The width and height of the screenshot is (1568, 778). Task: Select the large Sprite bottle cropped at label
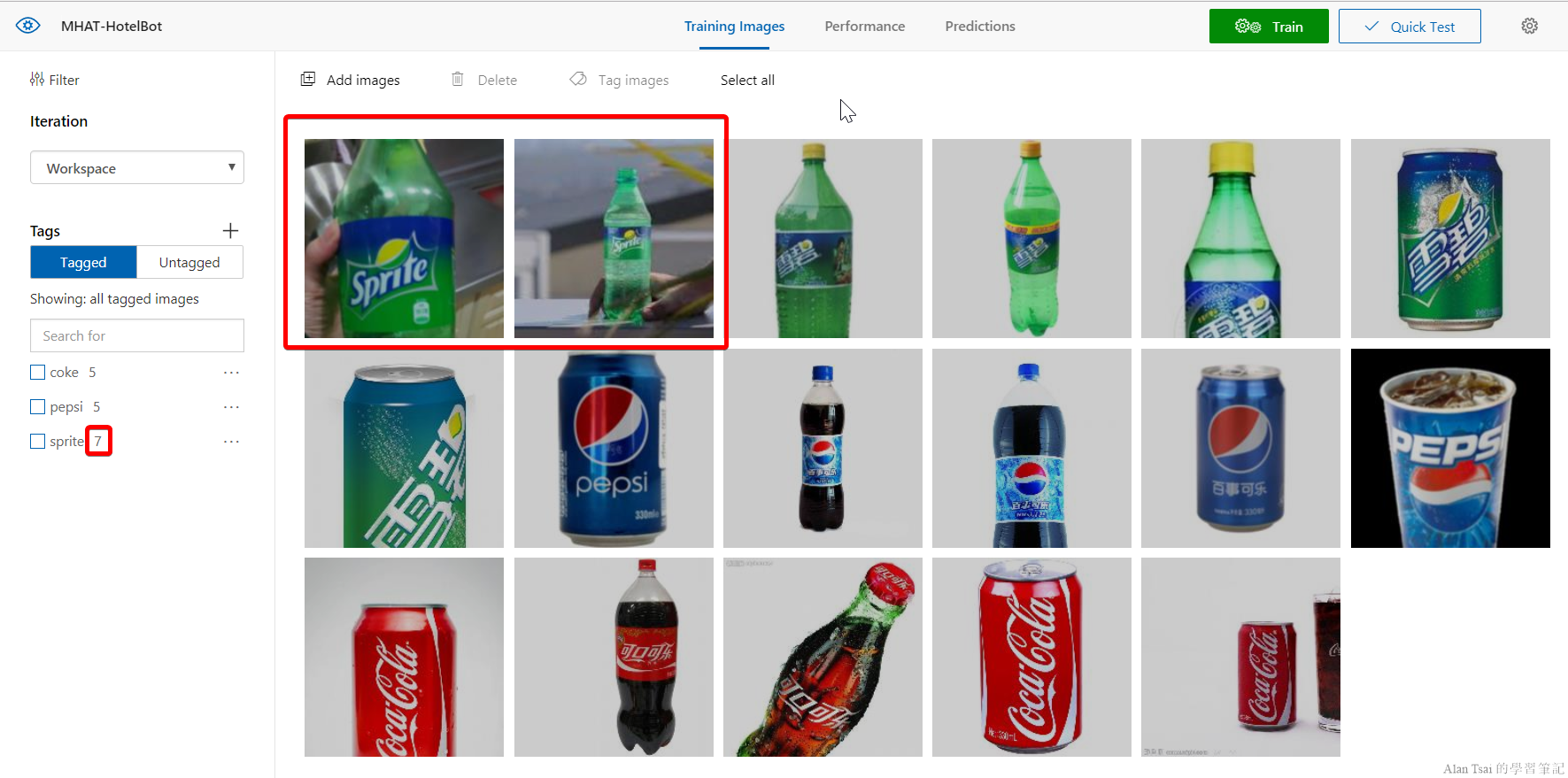click(1240, 238)
